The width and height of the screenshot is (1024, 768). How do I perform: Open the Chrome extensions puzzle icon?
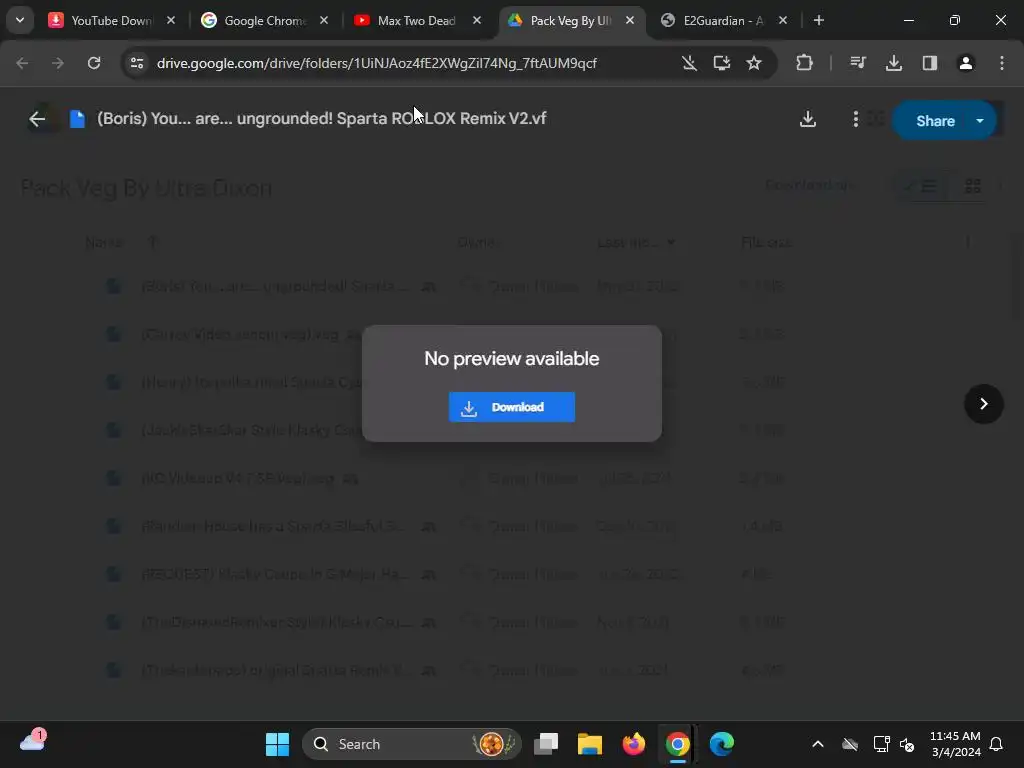(804, 63)
